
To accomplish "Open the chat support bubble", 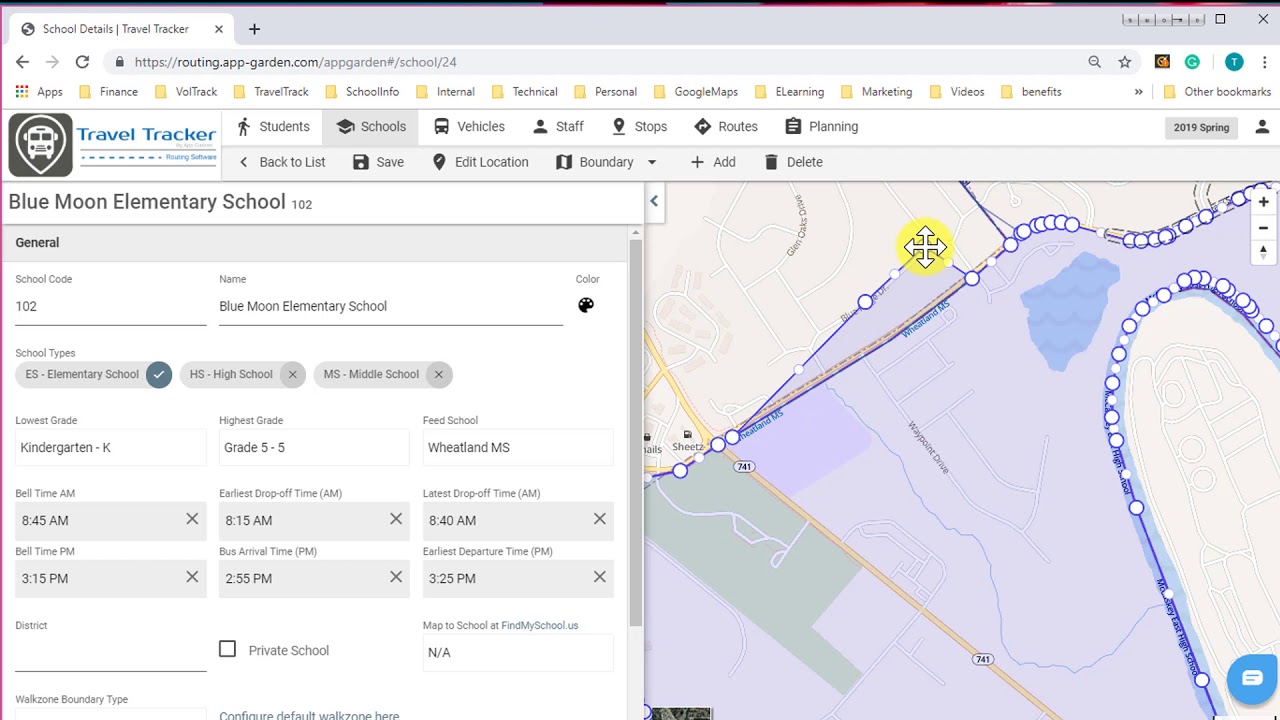I will (x=1252, y=679).
